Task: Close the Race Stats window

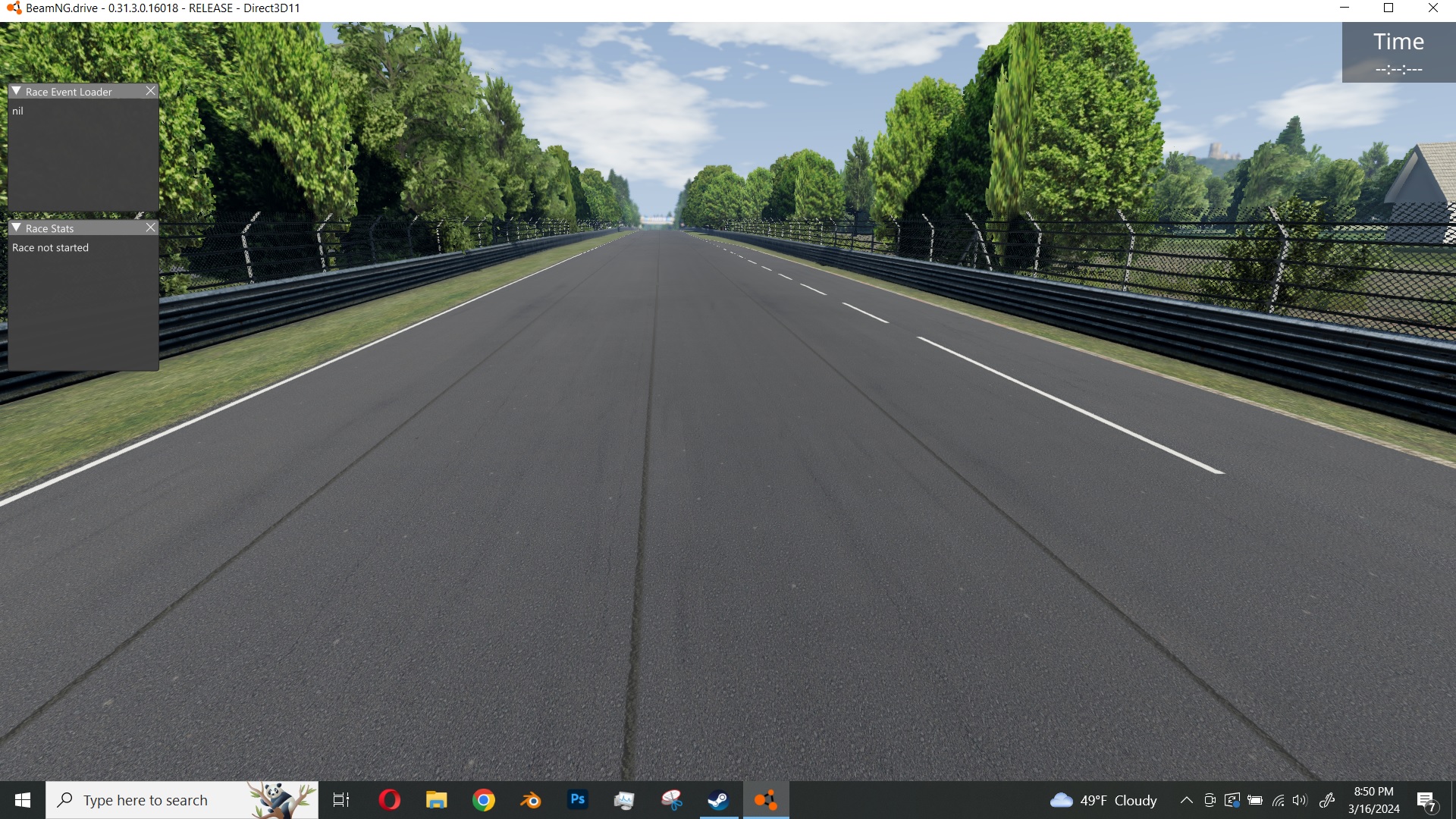Action: (150, 227)
